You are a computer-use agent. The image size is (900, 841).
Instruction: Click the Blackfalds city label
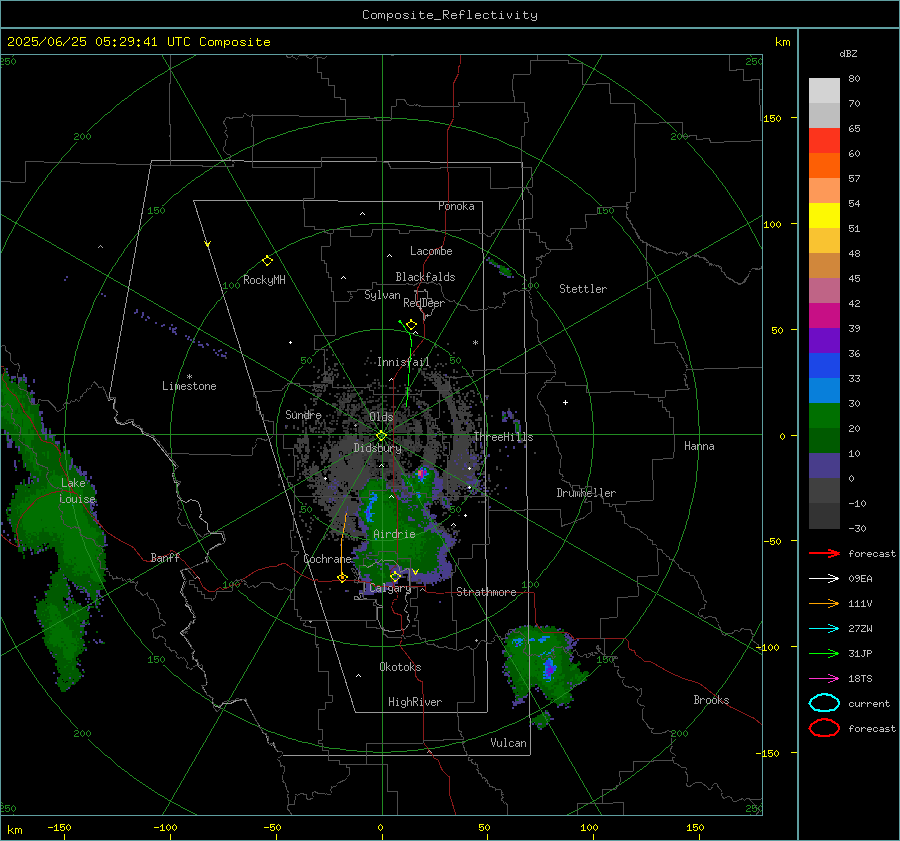click(x=425, y=277)
